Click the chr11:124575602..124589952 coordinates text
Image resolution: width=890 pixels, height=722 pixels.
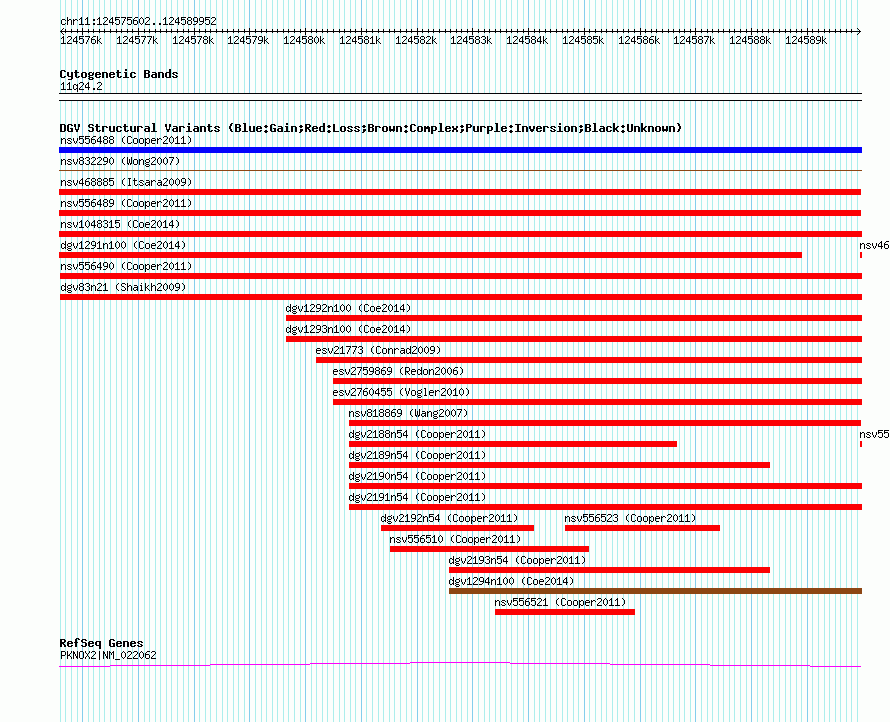[138, 21]
